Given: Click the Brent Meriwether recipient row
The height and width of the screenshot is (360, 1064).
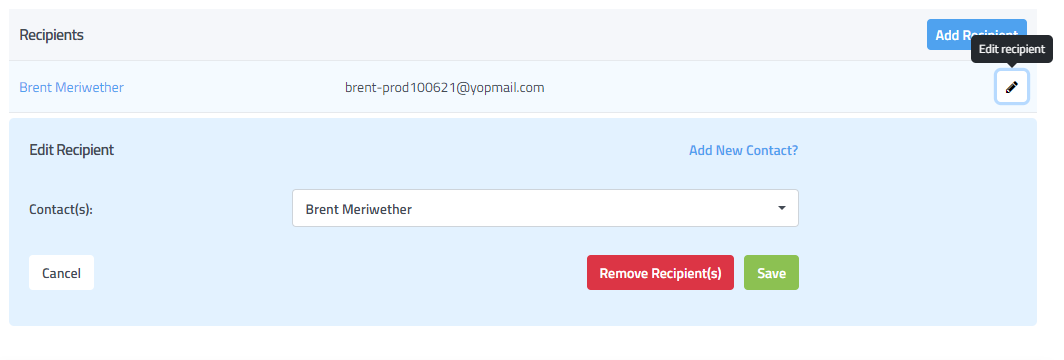Looking at the screenshot, I should pos(522,87).
